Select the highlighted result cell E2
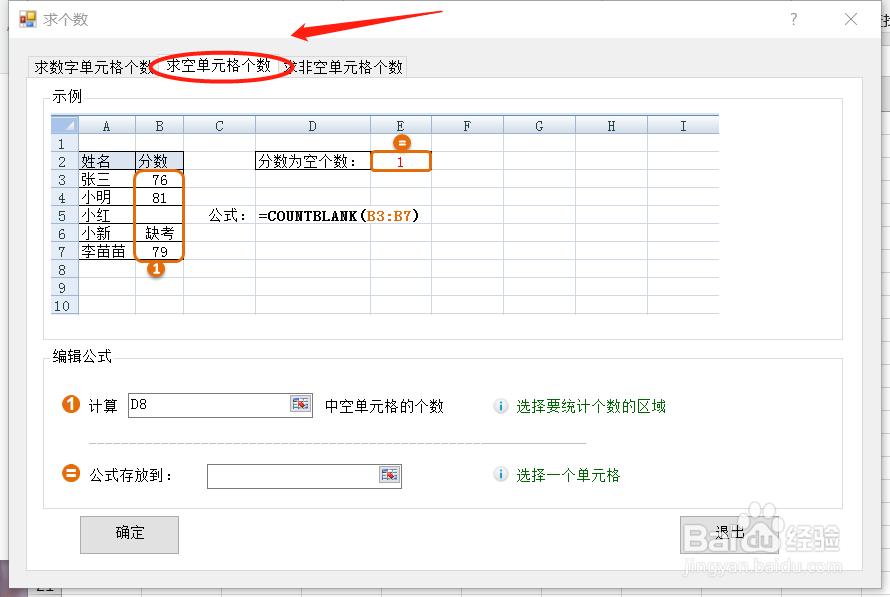Viewport: 890px width, 597px height. (x=401, y=160)
